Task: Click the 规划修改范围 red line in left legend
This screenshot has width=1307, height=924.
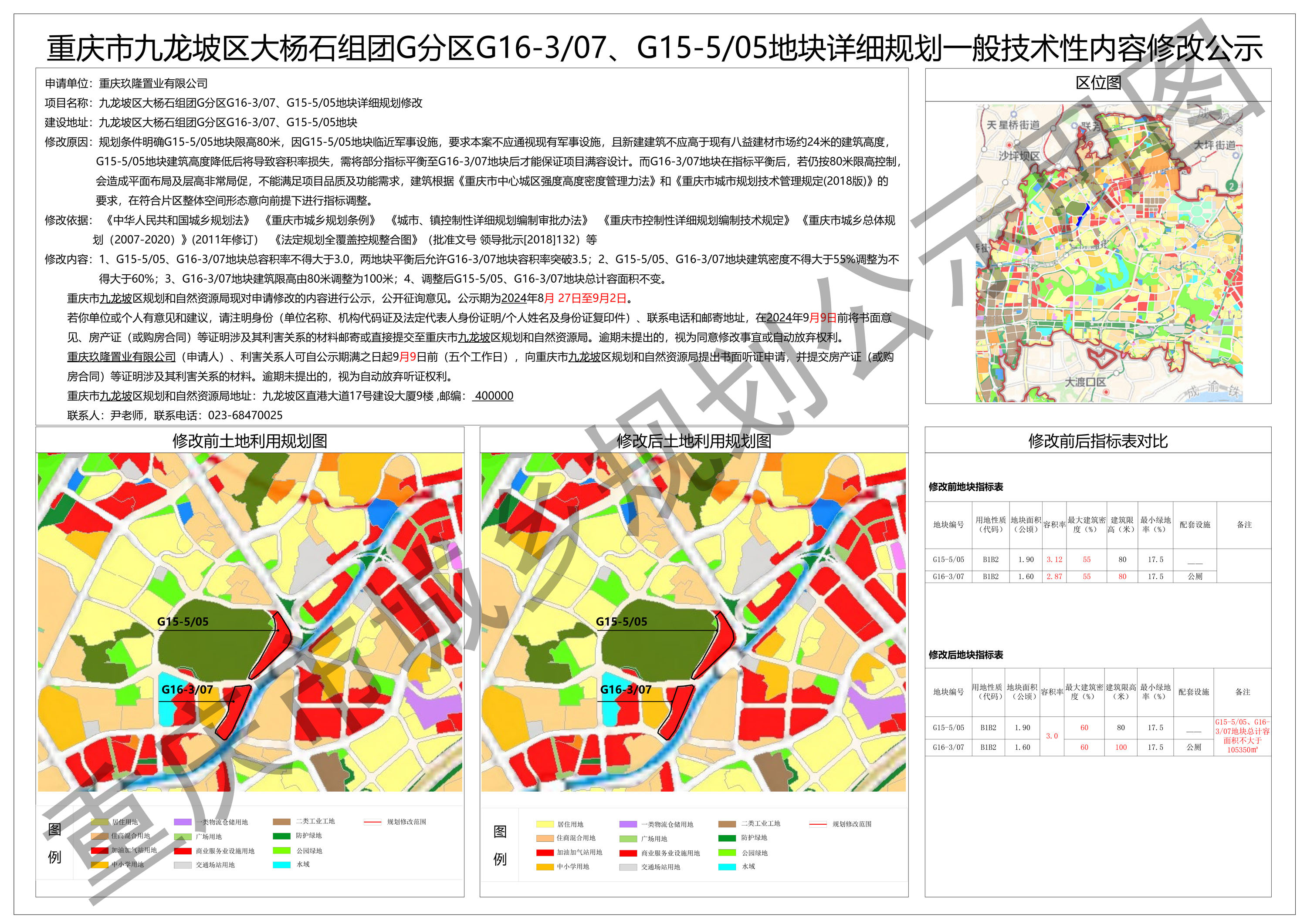Action: pyautogui.click(x=372, y=822)
